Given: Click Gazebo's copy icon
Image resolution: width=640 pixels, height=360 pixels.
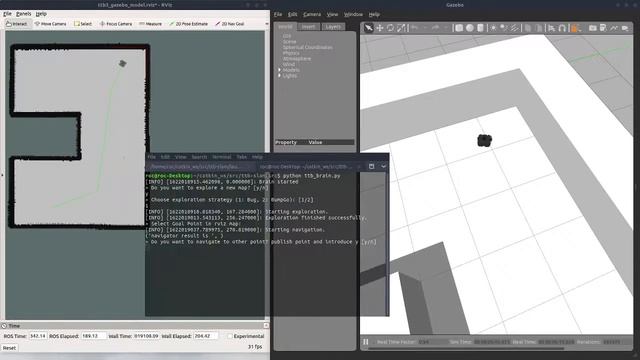Looking at the screenshot, I should tap(528, 28).
